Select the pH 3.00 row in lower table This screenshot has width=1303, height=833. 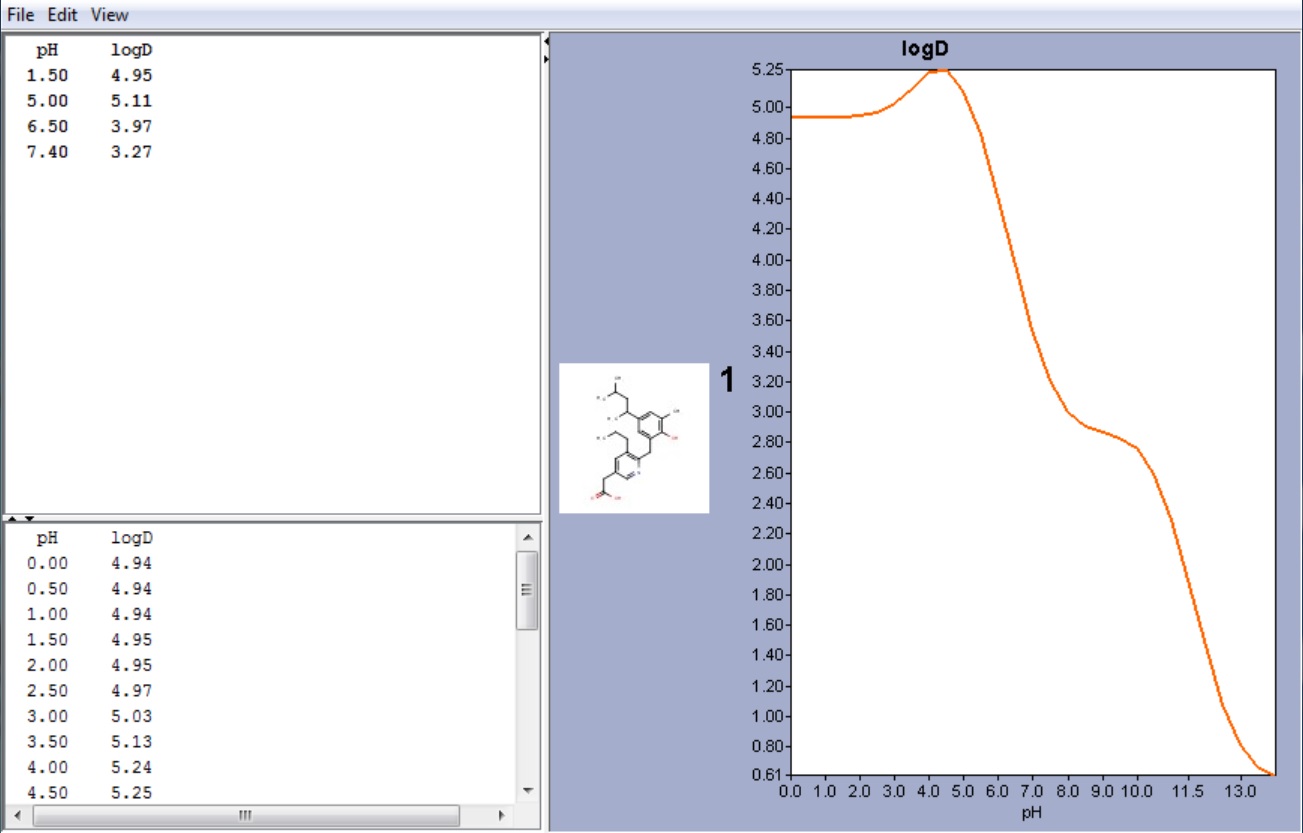tap(90, 716)
